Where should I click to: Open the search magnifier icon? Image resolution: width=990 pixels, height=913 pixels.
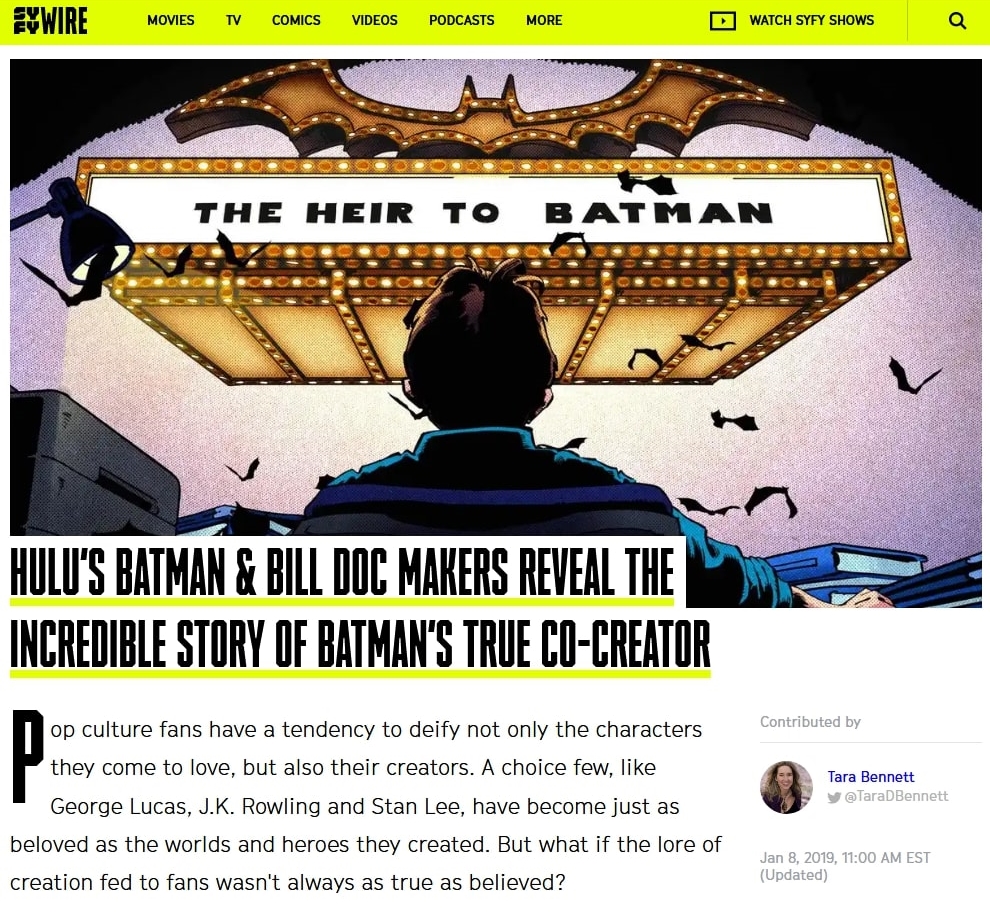coord(957,21)
